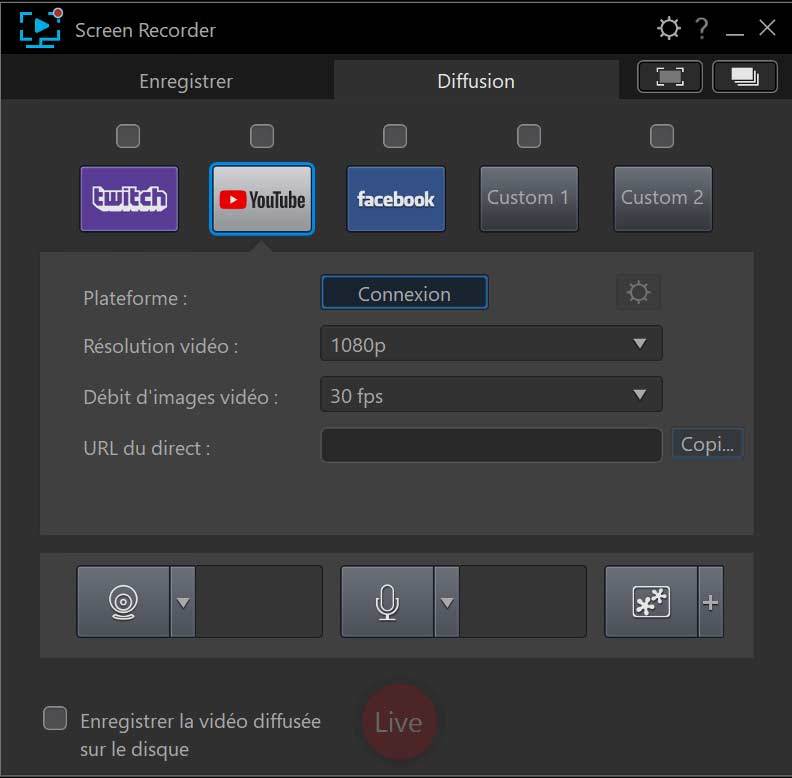Click the Débit d'images vidéo label
This screenshot has width=792, height=778.
[x=181, y=397]
